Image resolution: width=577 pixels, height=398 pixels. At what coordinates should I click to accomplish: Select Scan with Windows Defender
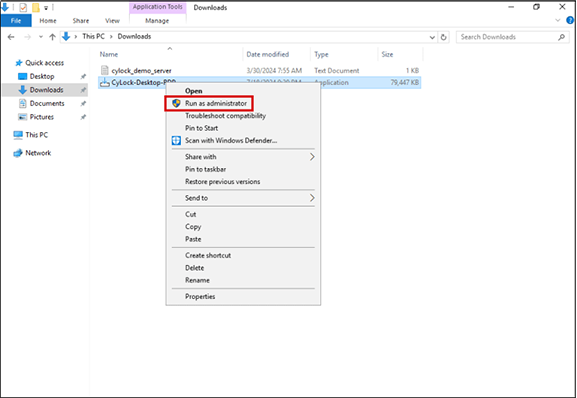coord(231,141)
